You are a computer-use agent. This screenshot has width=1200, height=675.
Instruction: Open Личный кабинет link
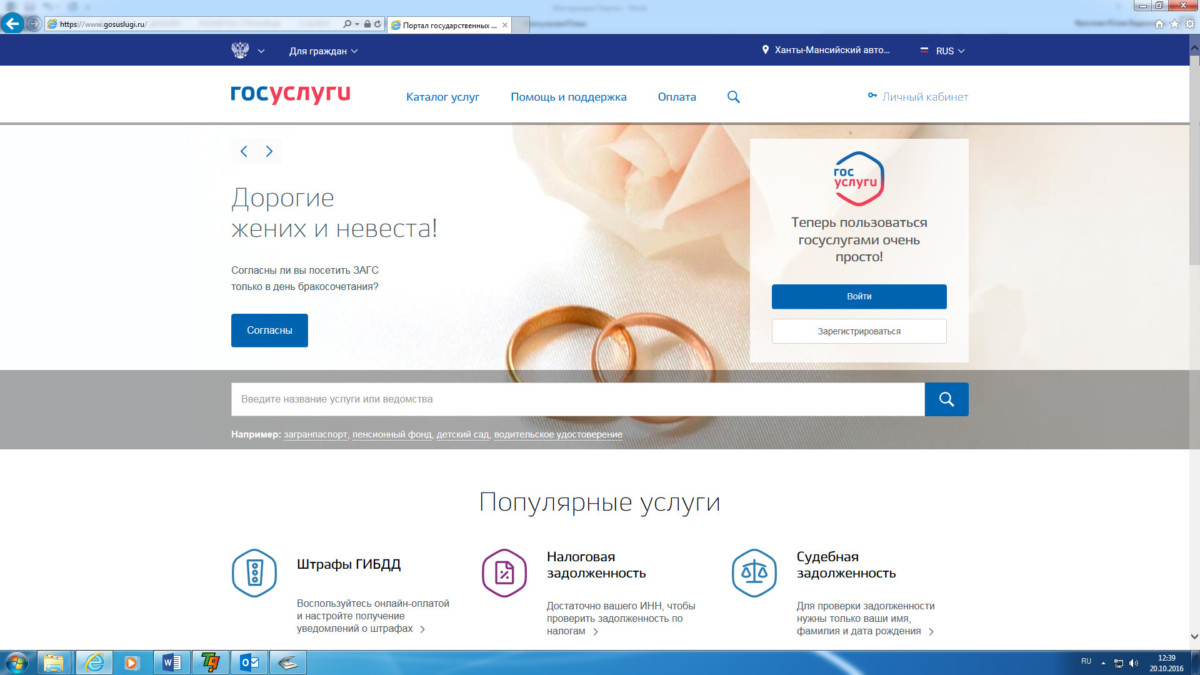tap(918, 97)
